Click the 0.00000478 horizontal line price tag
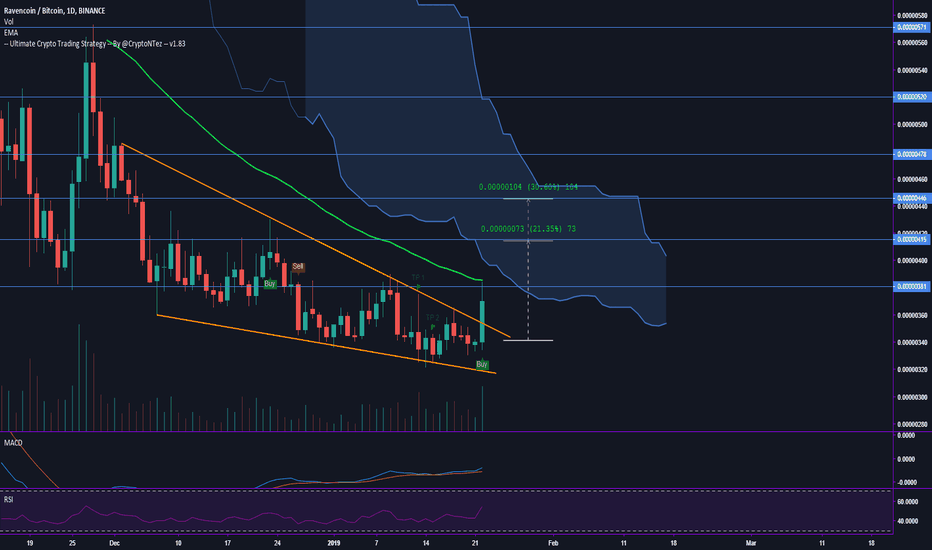 coord(912,154)
